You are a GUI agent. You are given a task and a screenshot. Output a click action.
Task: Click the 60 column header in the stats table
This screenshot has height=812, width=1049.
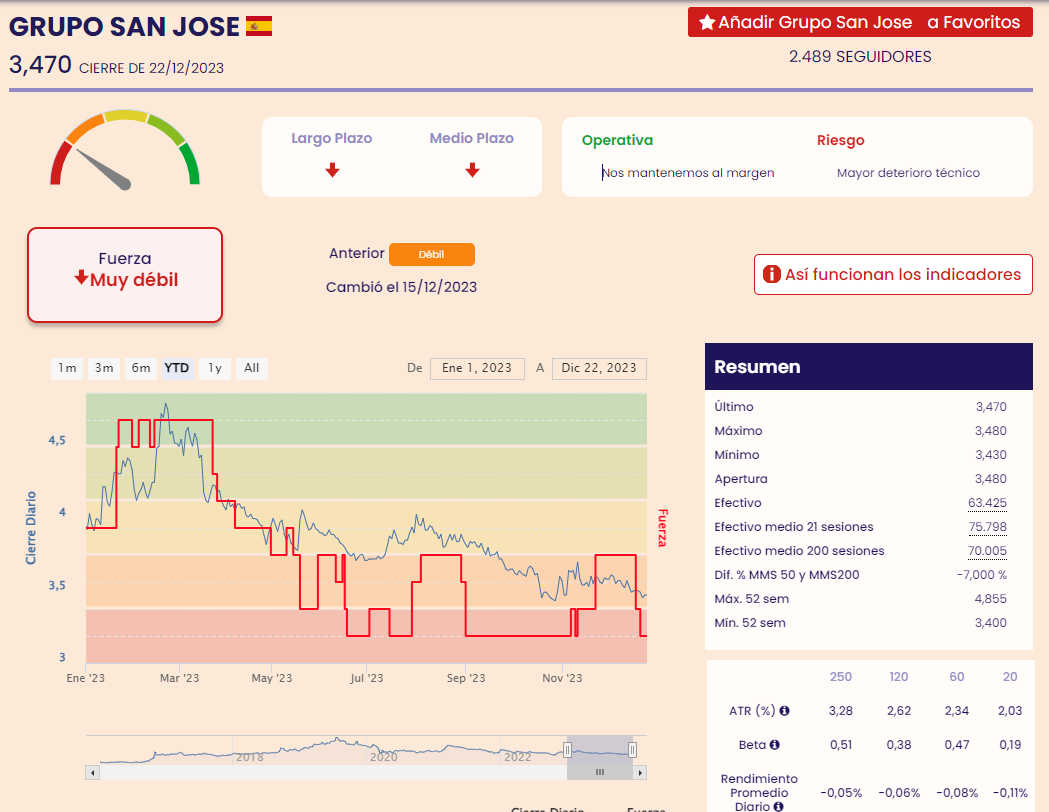(957, 677)
